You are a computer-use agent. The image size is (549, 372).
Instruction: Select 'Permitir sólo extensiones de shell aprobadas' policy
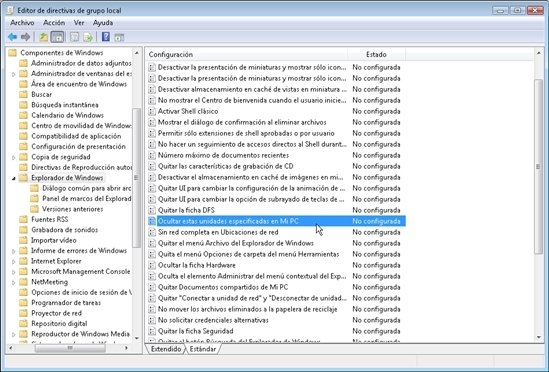(x=246, y=133)
